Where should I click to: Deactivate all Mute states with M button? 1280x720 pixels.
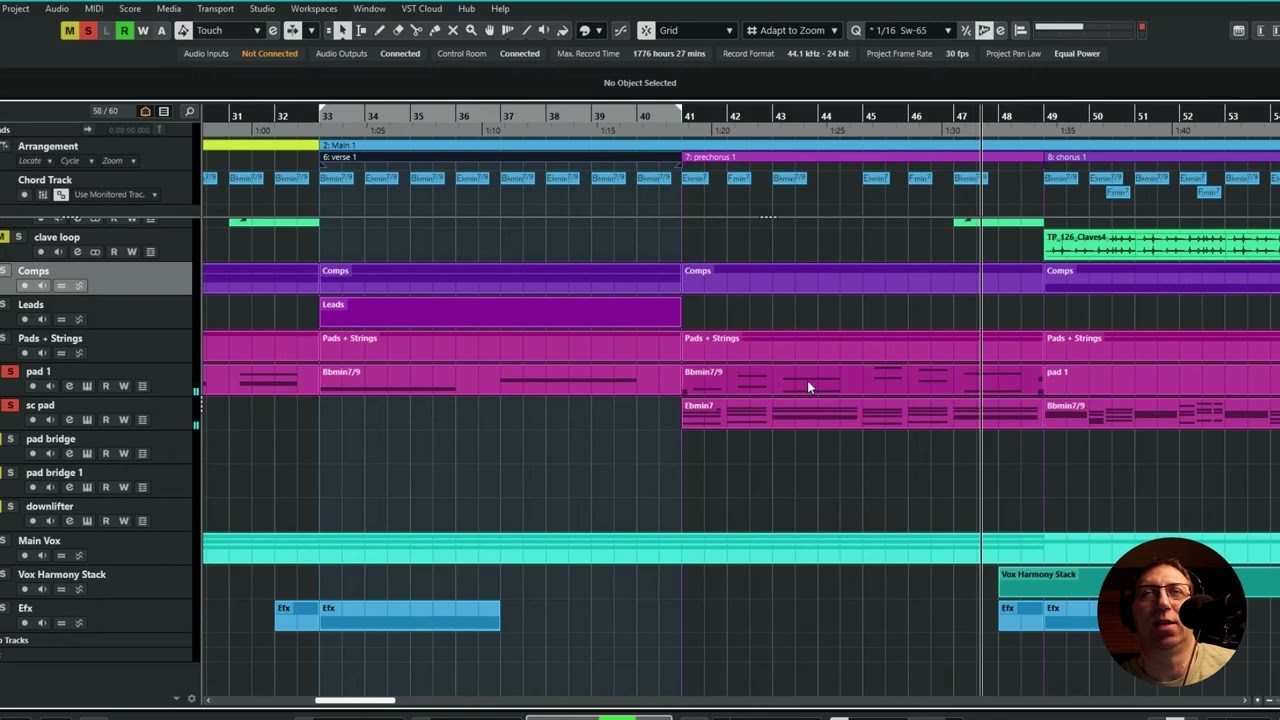tap(69, 30)
